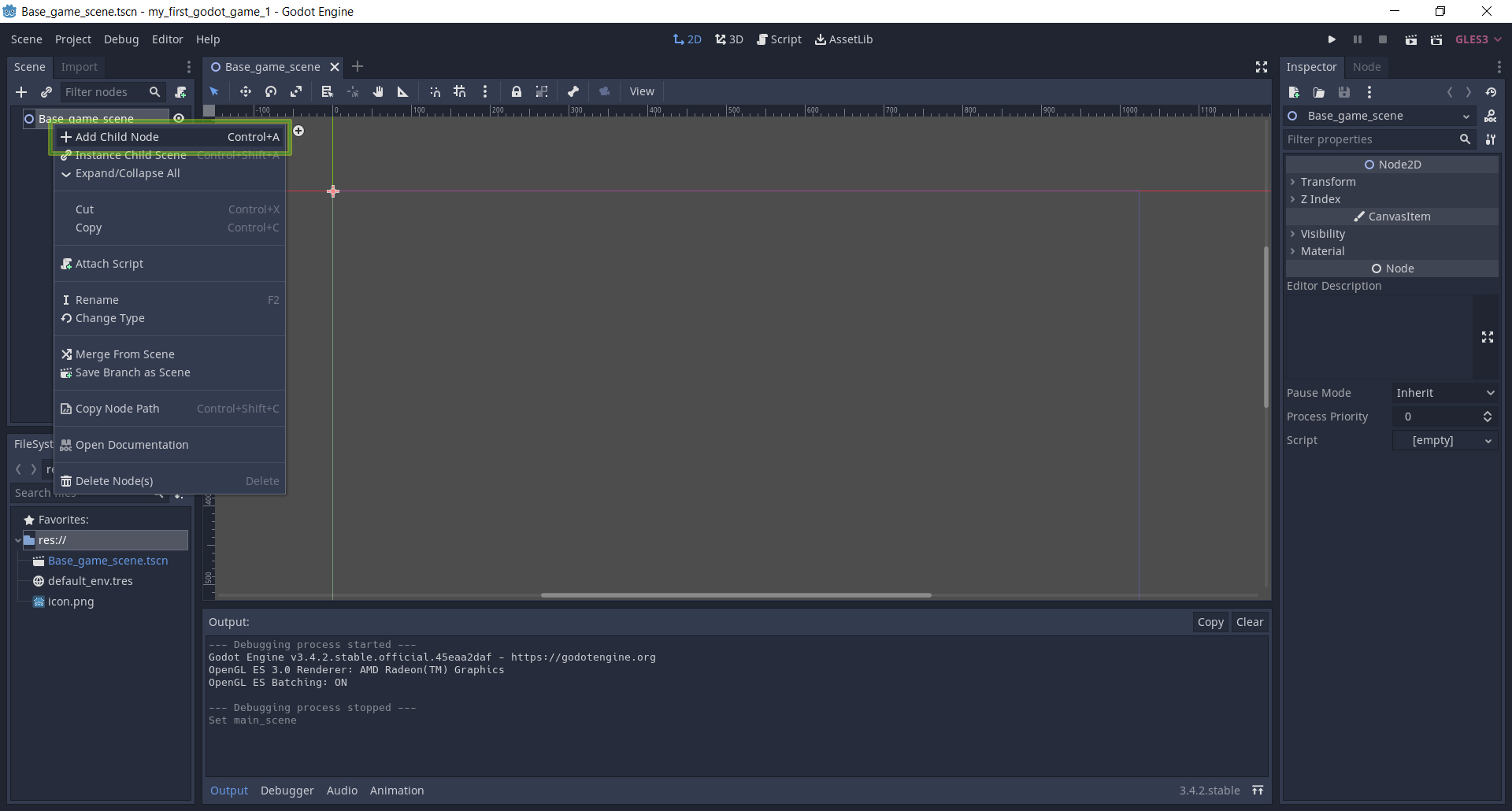Click the Play Scene clapperboard icon
Viewport: 1512px width, 811px height.
tap(1411, 39)
